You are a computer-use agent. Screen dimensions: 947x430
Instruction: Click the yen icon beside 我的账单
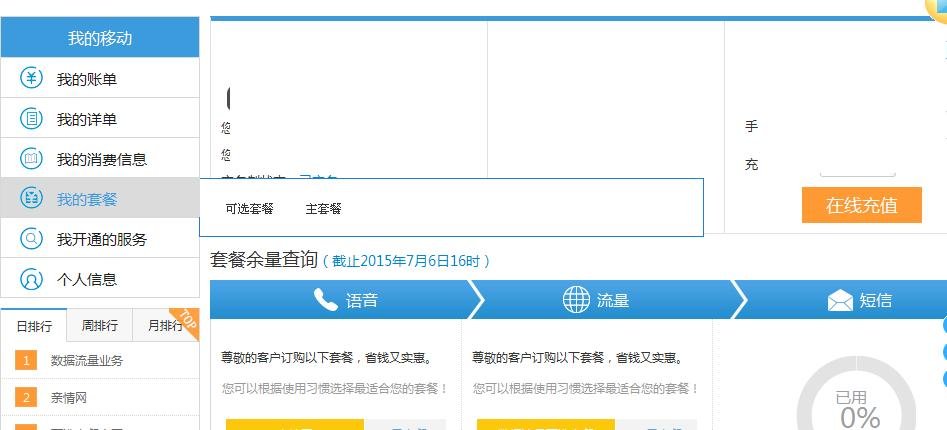click(x=31, y=78)
